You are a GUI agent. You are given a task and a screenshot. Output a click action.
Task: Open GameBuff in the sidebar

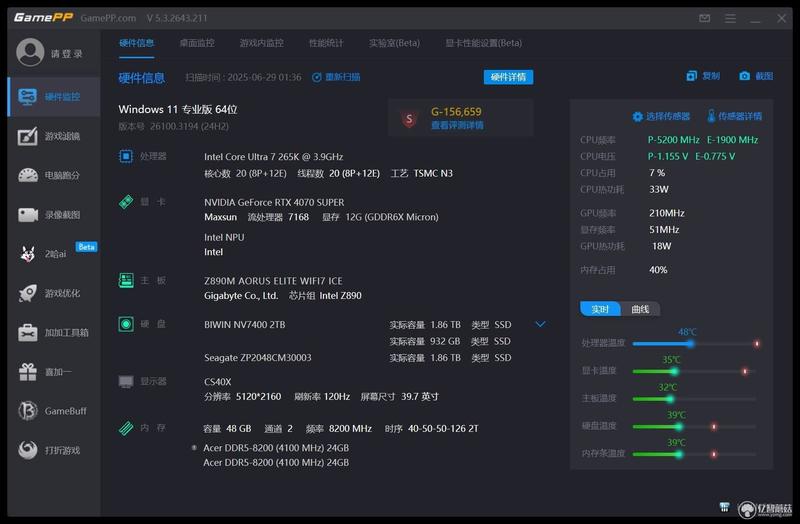coord(54,411)
